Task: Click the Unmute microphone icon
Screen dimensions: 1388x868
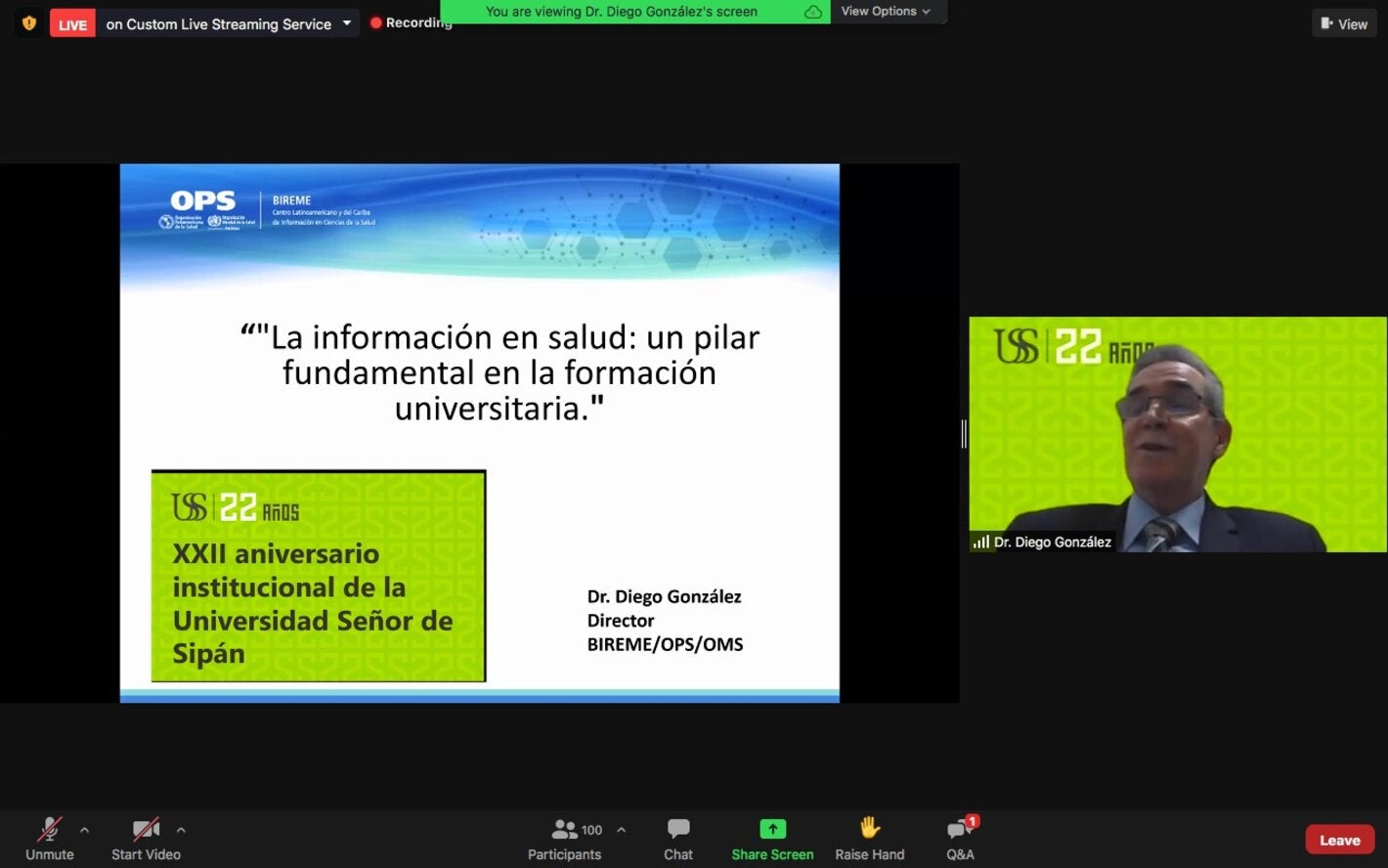Action: coord(49,829)
